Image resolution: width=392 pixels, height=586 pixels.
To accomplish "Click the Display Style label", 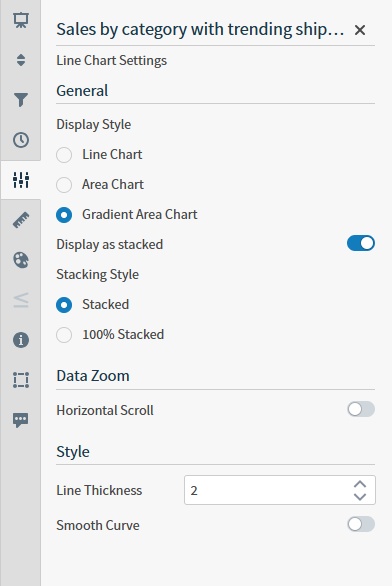I will 93,124.
